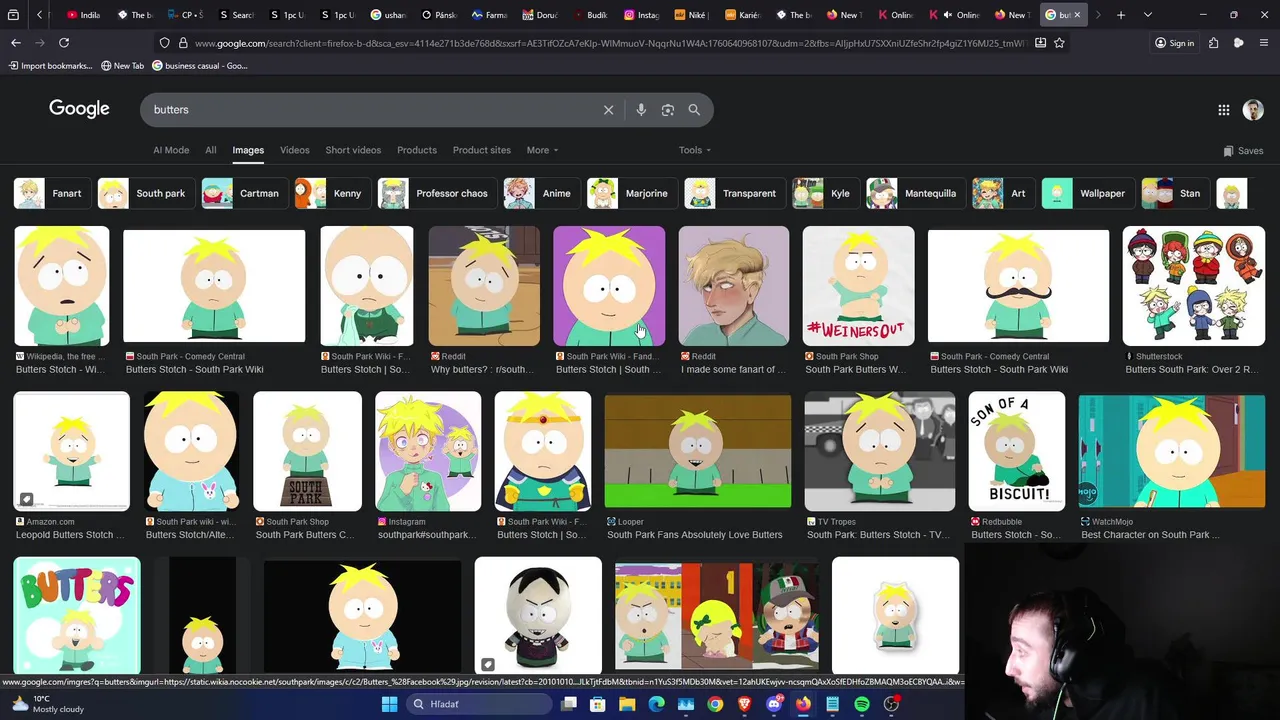
Task: Filter images by Kyle chip
Action: (825, 193)
